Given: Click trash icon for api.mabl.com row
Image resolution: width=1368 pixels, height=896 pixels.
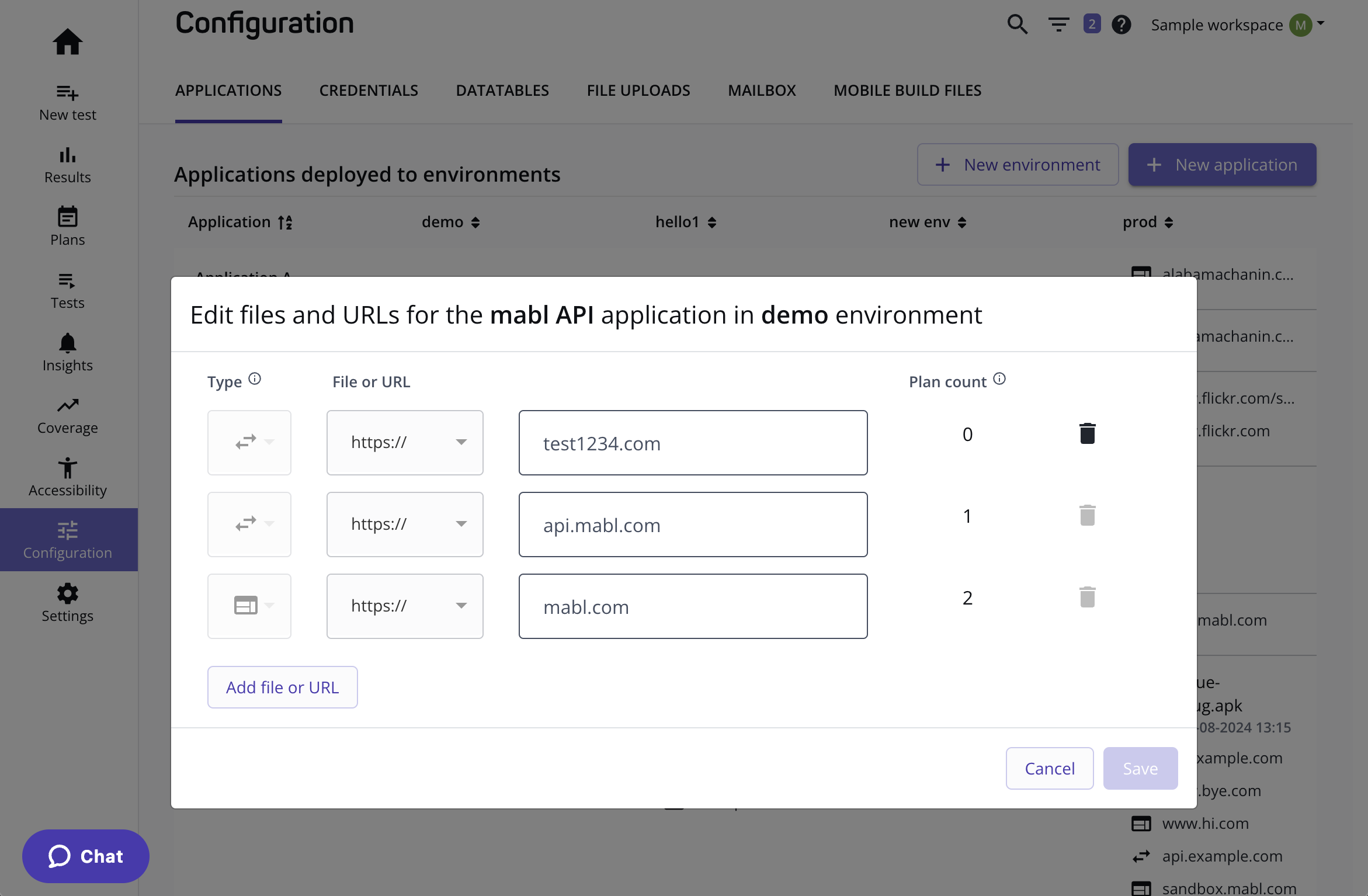Looking at the screenshot, I should [x=1087, y=515].
